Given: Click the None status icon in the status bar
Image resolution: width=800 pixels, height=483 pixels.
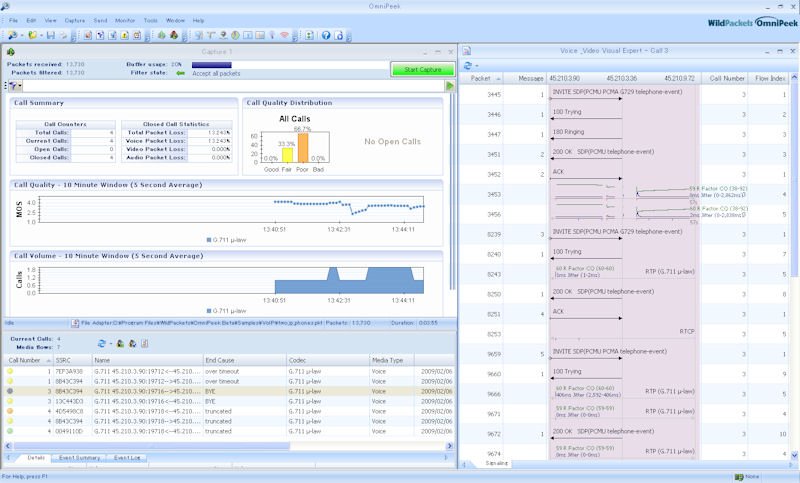Looking at the screenshot, I should (x=738, y=476).
